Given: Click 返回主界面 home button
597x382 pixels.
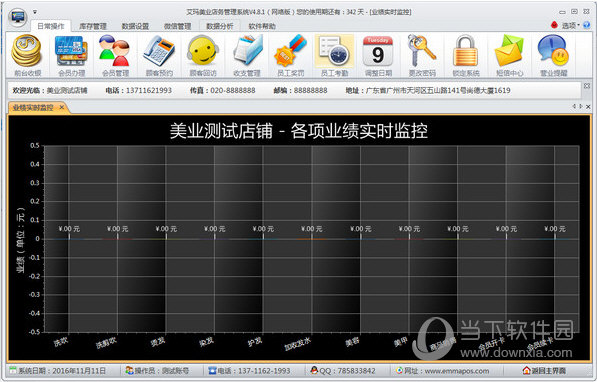Looking at the screenshot, I should pos(544,370).
